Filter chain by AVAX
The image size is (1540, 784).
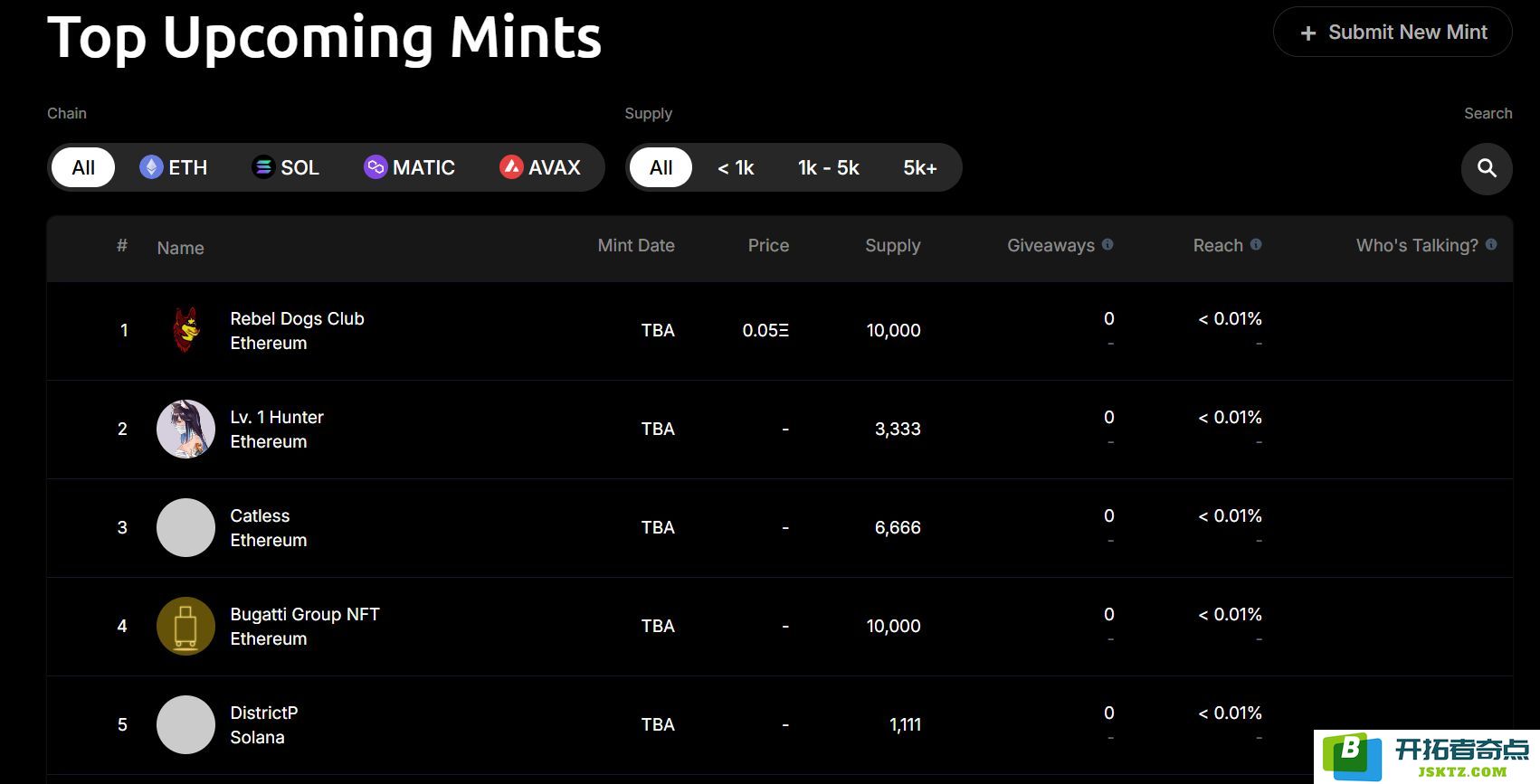pos(540,167)
